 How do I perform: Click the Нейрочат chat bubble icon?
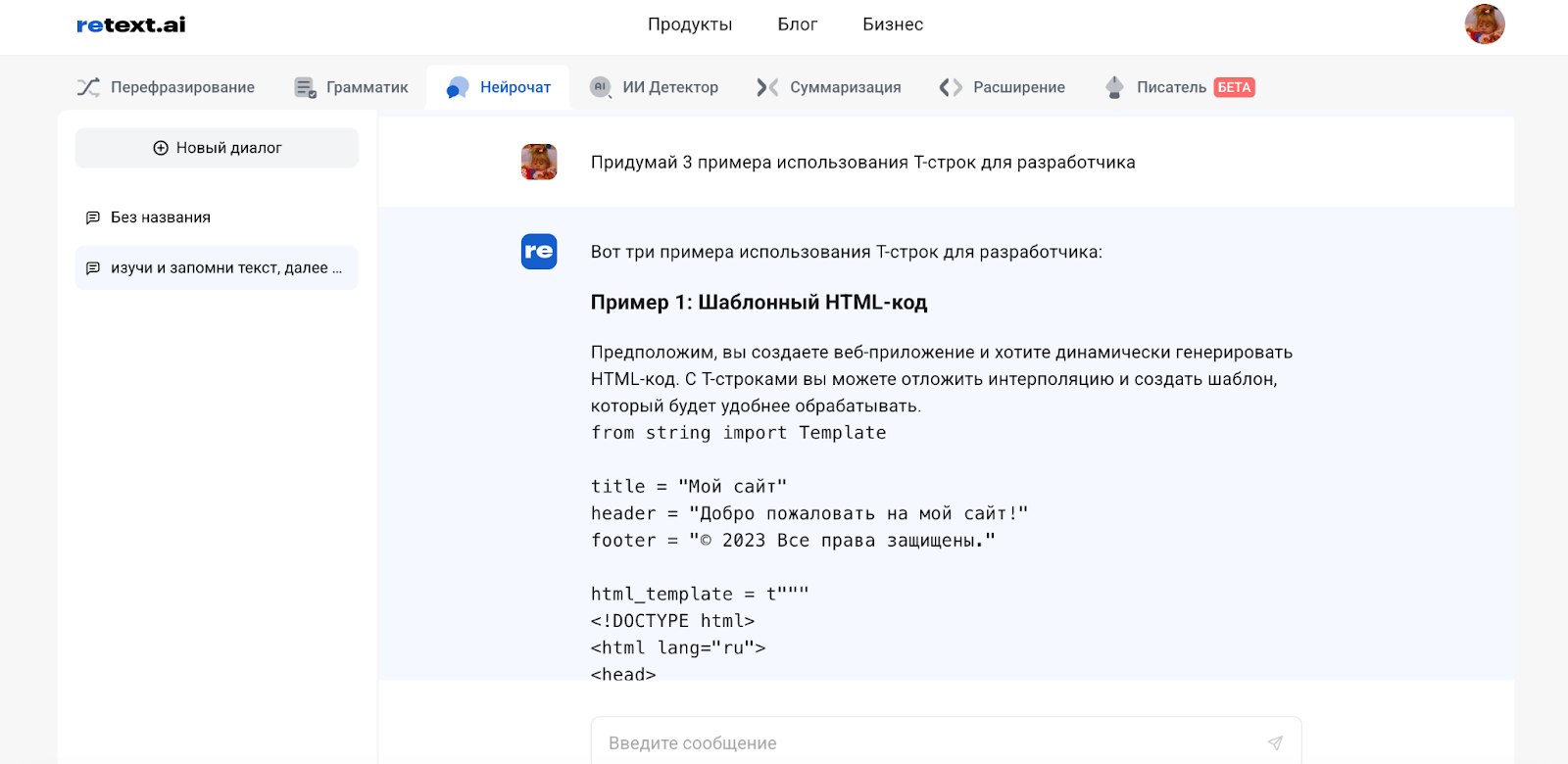click(x=458, y=88)
